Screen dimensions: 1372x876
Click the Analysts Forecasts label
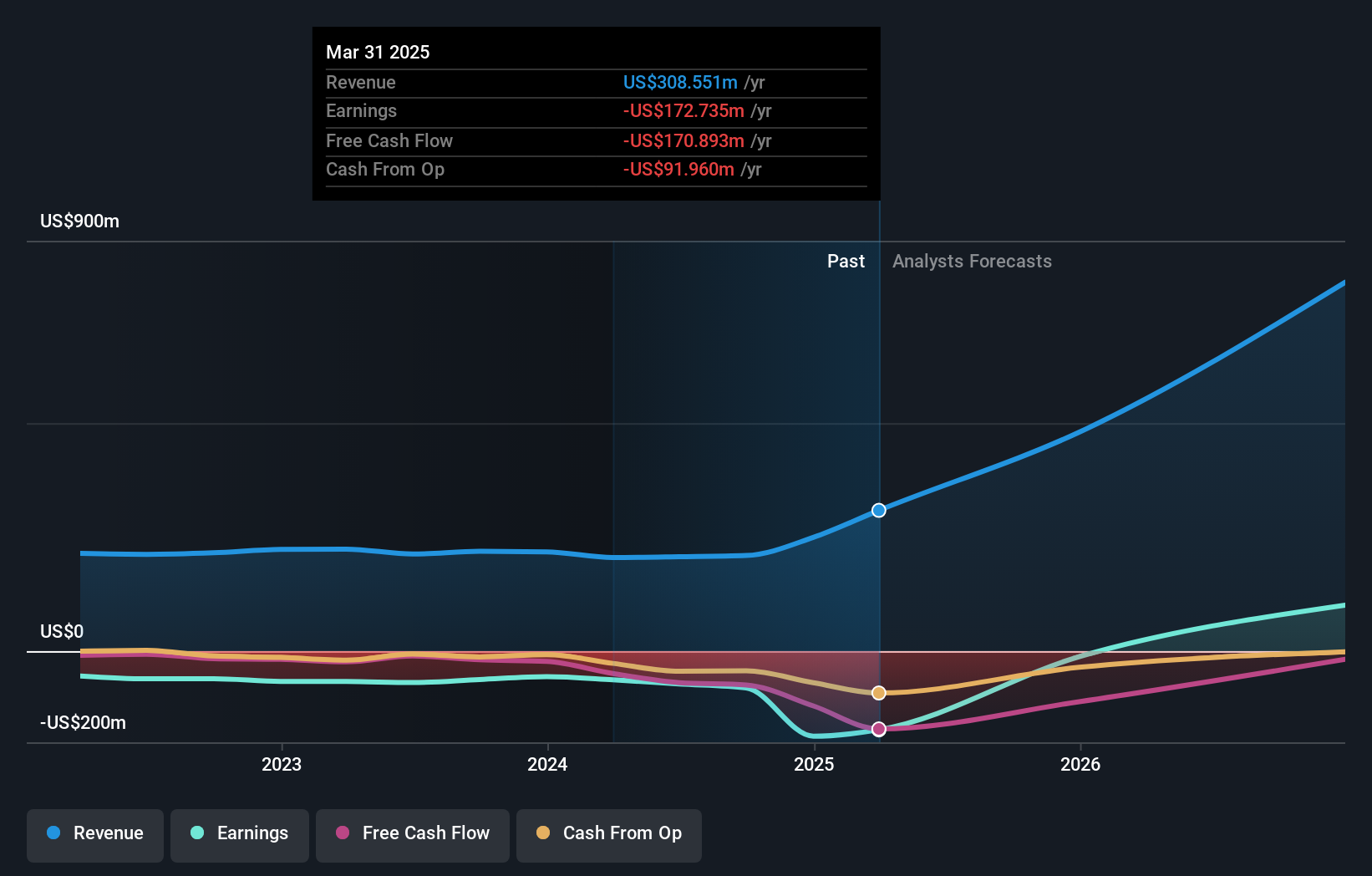[972, 262]
